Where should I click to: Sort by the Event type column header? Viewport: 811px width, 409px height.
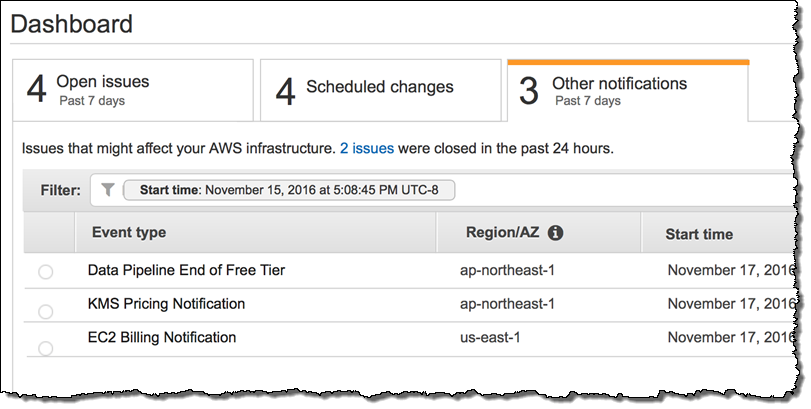click(129, 233)
